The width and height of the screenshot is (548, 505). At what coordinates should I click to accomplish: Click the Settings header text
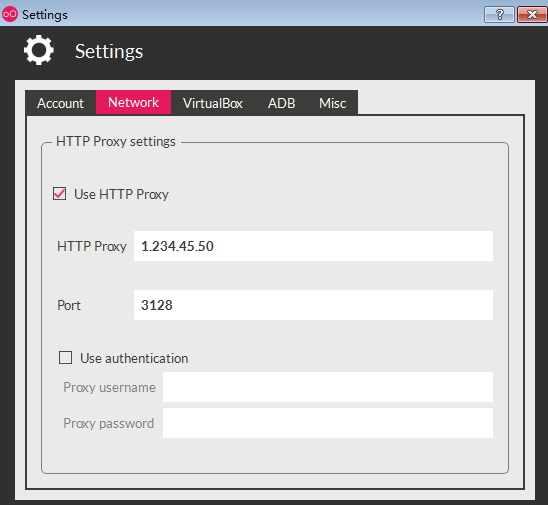(109, 52)
